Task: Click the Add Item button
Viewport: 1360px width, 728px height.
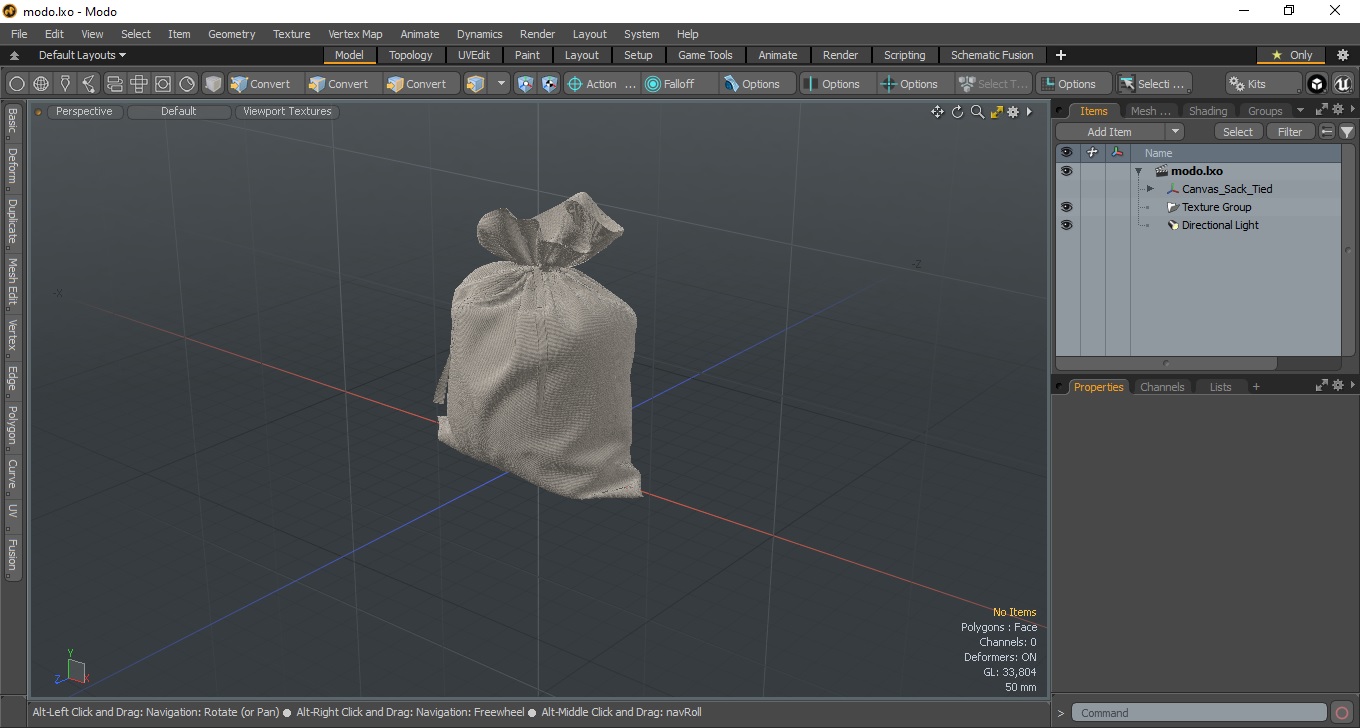Action: [x=1110, y=132]
